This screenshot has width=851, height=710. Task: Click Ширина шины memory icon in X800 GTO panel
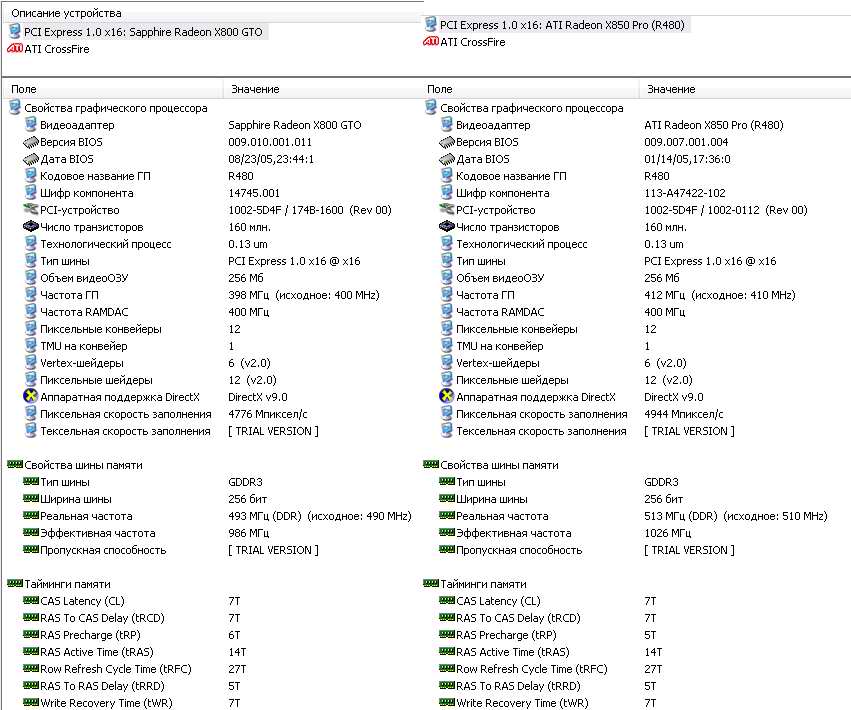[31, 498]
